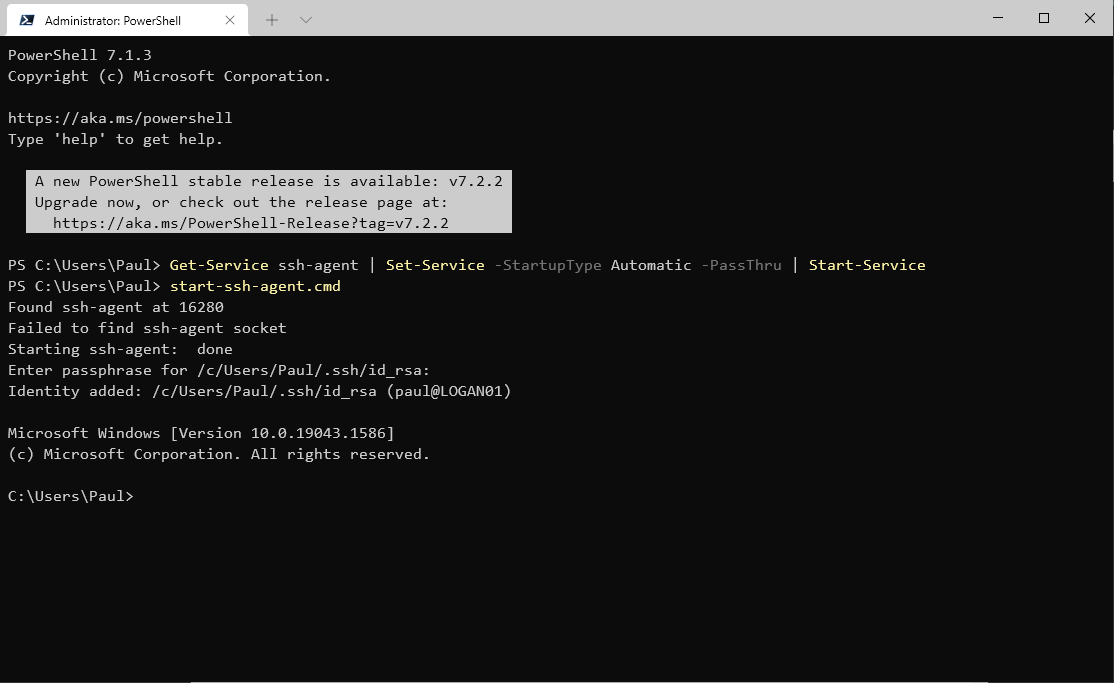Click the Automatic argument text
Screen dimensions: 1114x683
tap(651, 265)
